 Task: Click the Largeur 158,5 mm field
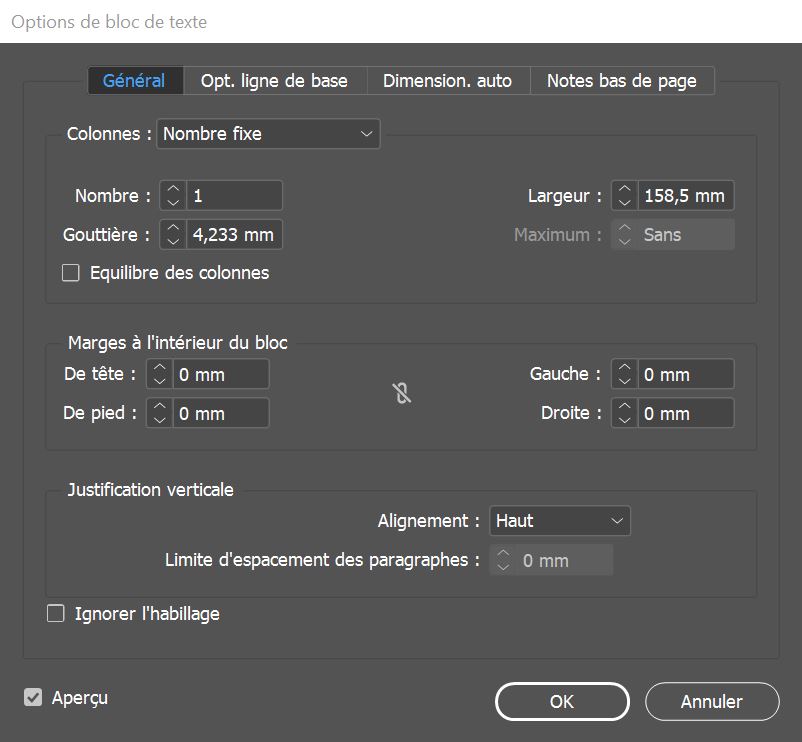(685, 196)
